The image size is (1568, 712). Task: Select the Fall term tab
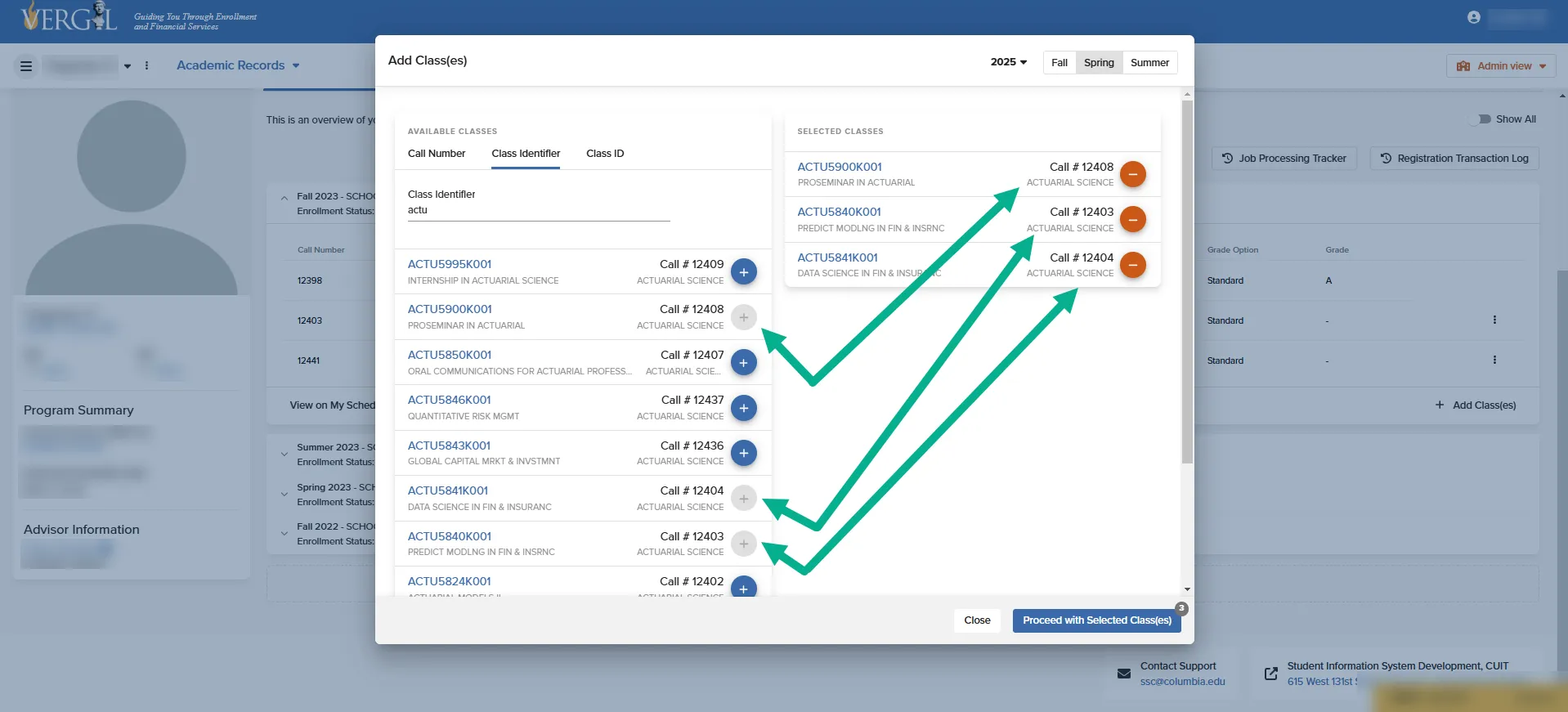point(1060,63)
